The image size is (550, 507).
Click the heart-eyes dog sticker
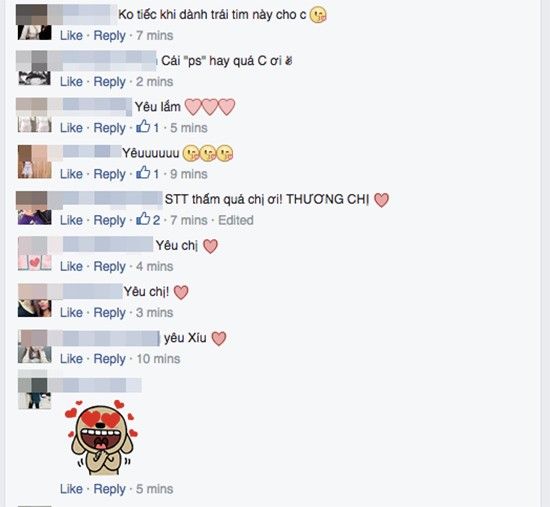pyautogui.click(x=101, y=438)
